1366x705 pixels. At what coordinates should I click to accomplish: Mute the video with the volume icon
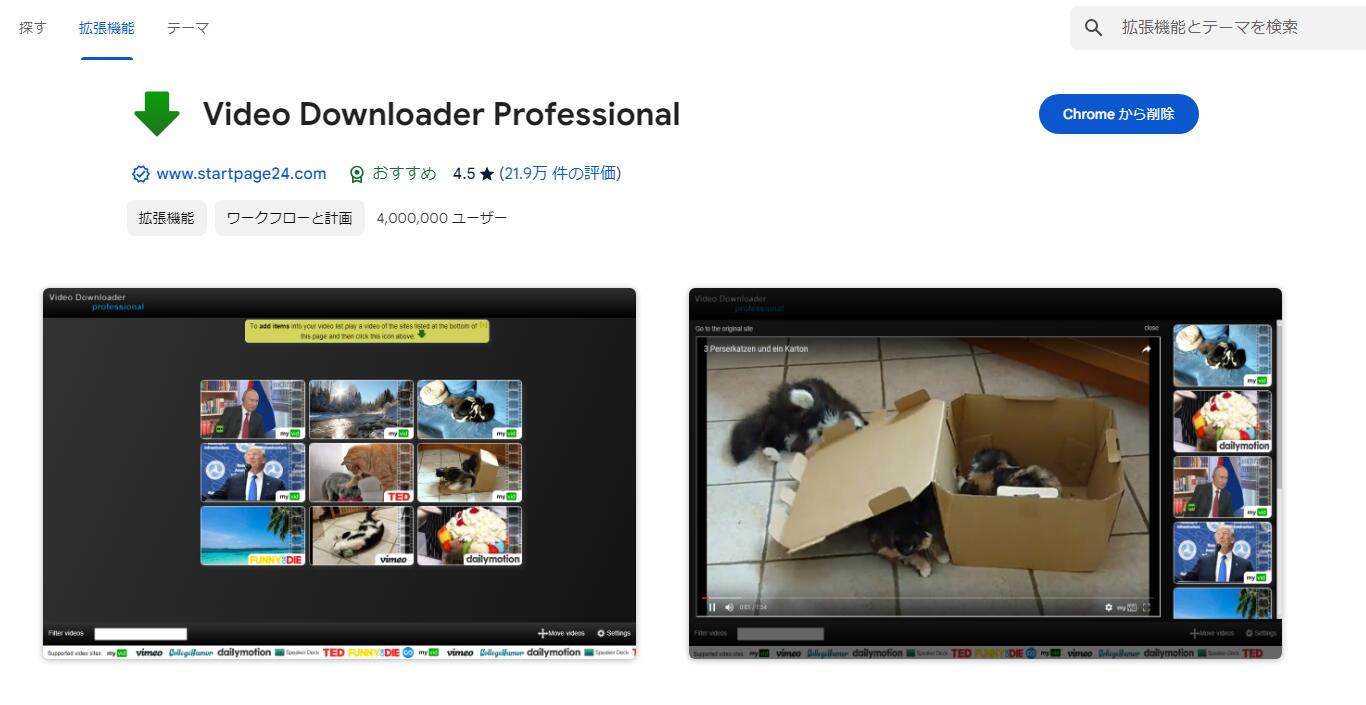pos(728,607)
